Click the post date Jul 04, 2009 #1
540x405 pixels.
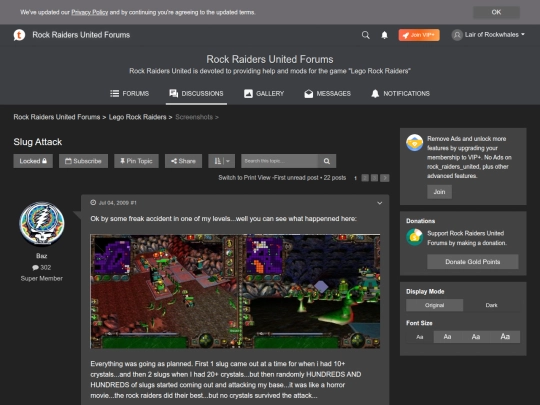(117, 203)
